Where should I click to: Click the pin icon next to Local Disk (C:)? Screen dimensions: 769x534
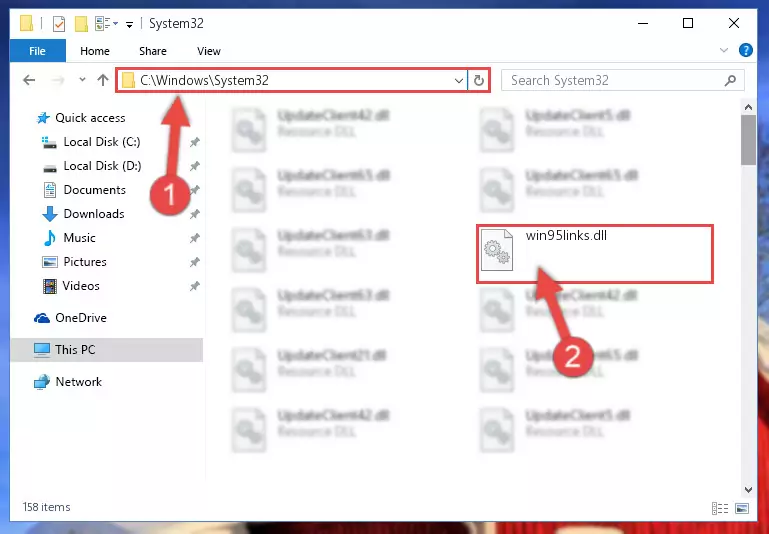(x=195, y=142)
